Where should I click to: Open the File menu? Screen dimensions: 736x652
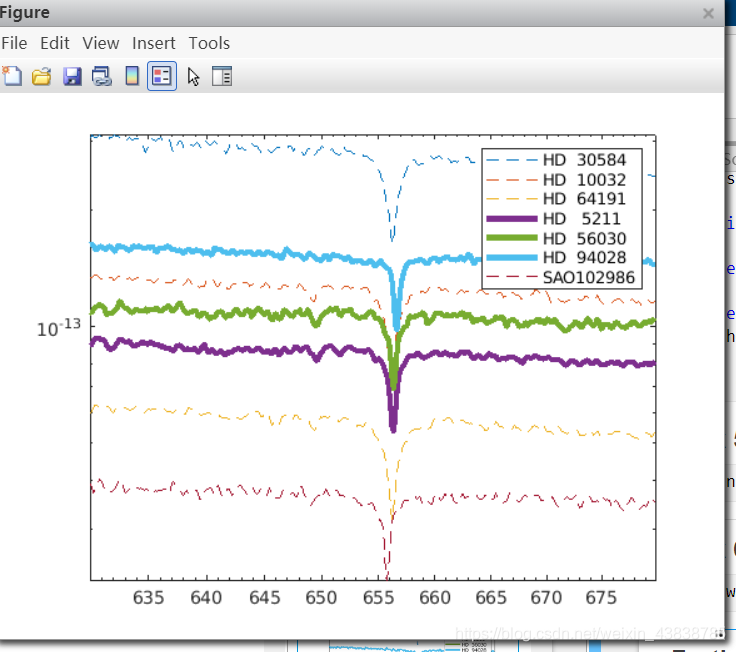pyautogui.click(x=14, y=43)
